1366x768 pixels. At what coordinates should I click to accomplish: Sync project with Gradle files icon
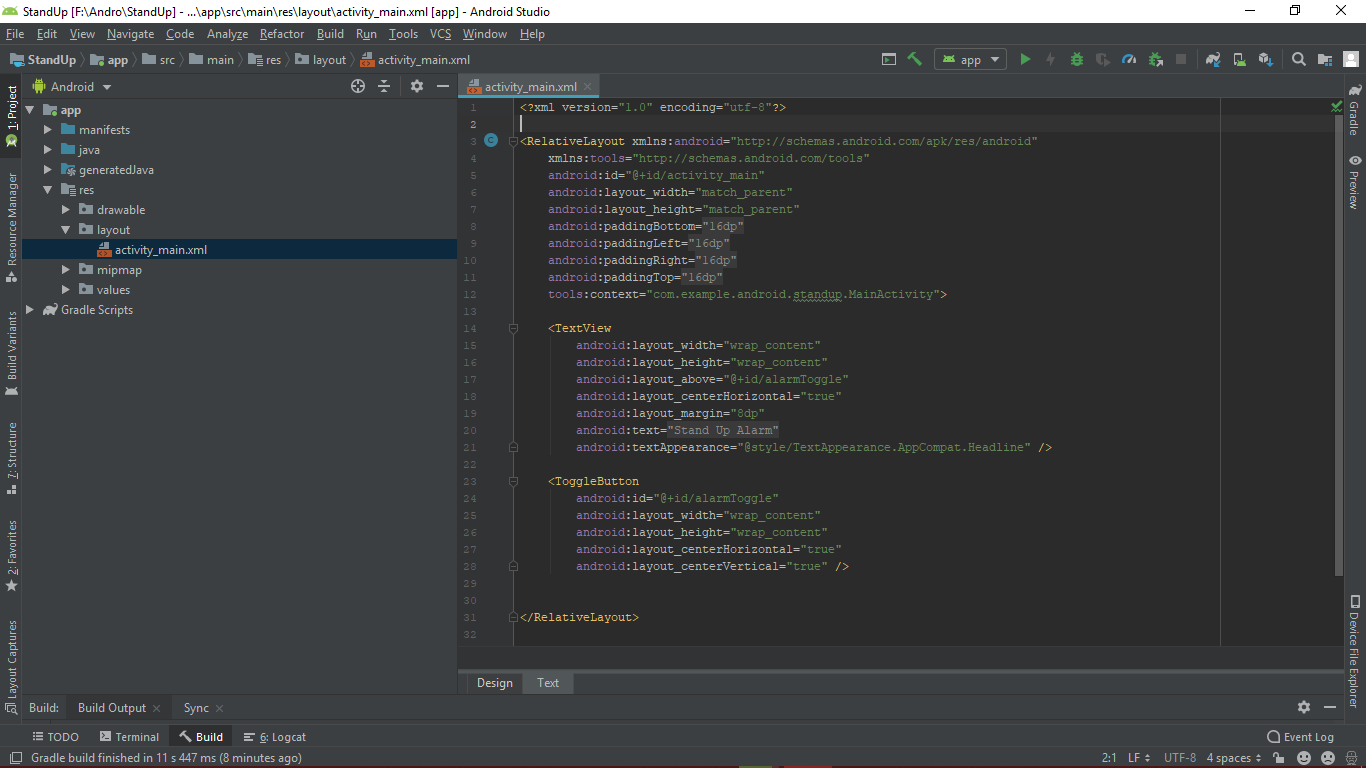pyautogui.click(x=1213, y=60)
